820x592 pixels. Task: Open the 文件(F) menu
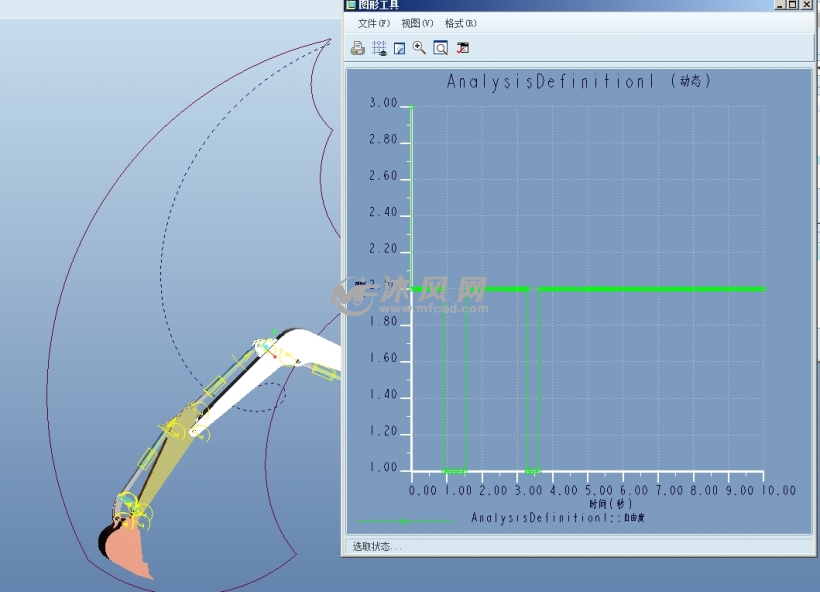tap(374, 23)
